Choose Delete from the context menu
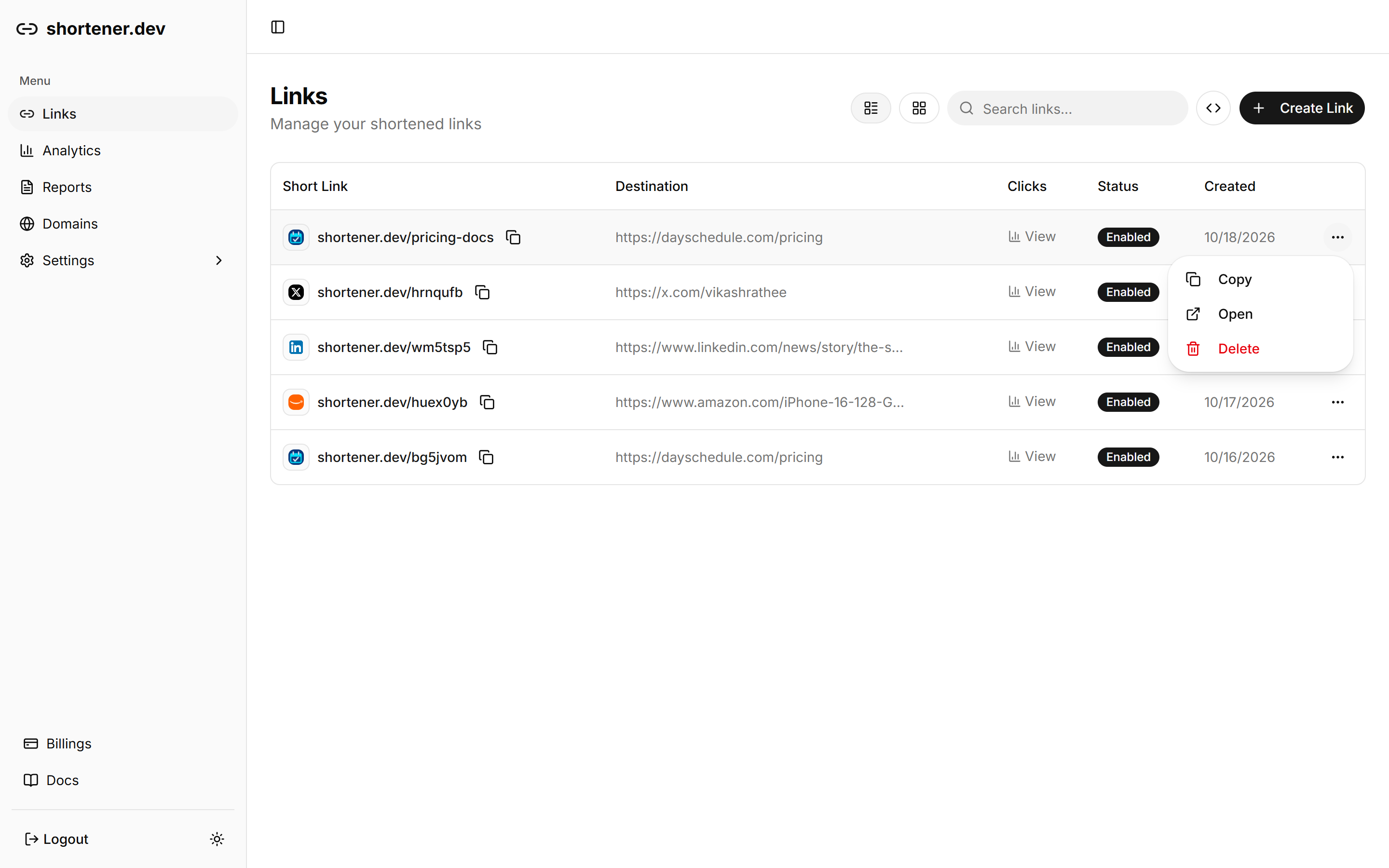This screenshot has width=1389, height=868. tap(1260, 349)
